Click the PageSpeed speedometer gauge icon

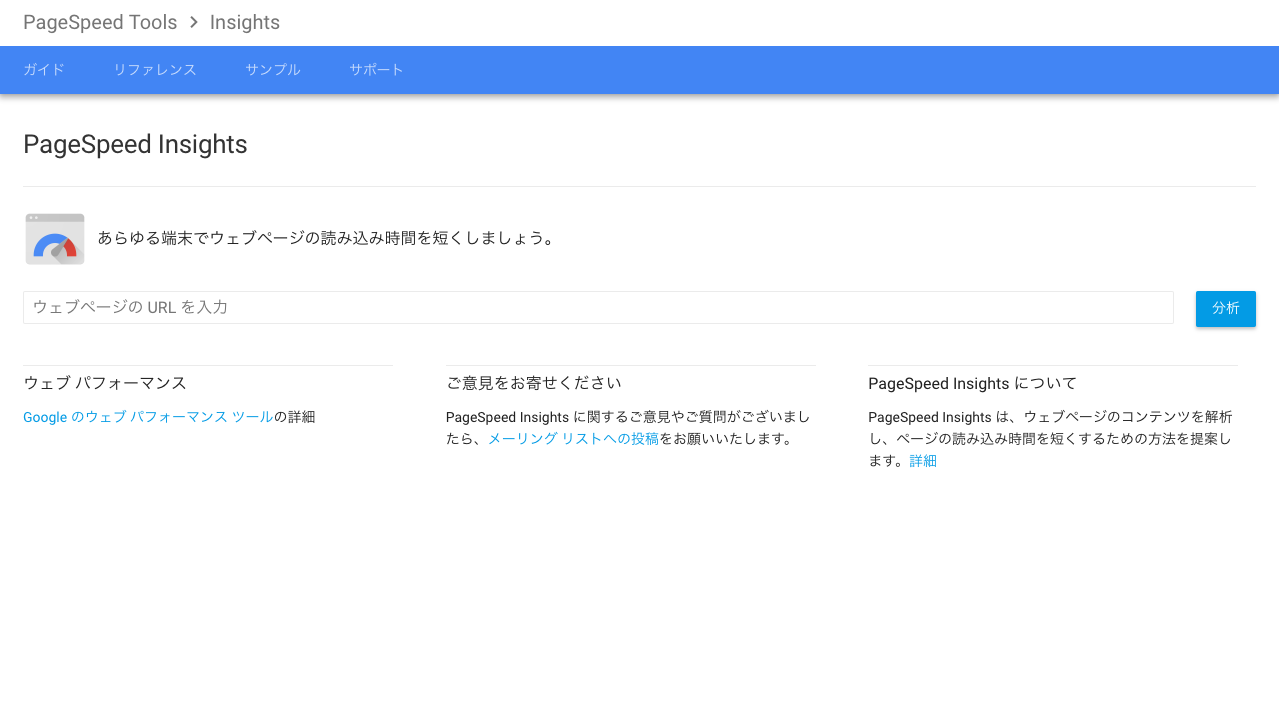[55, 239]
